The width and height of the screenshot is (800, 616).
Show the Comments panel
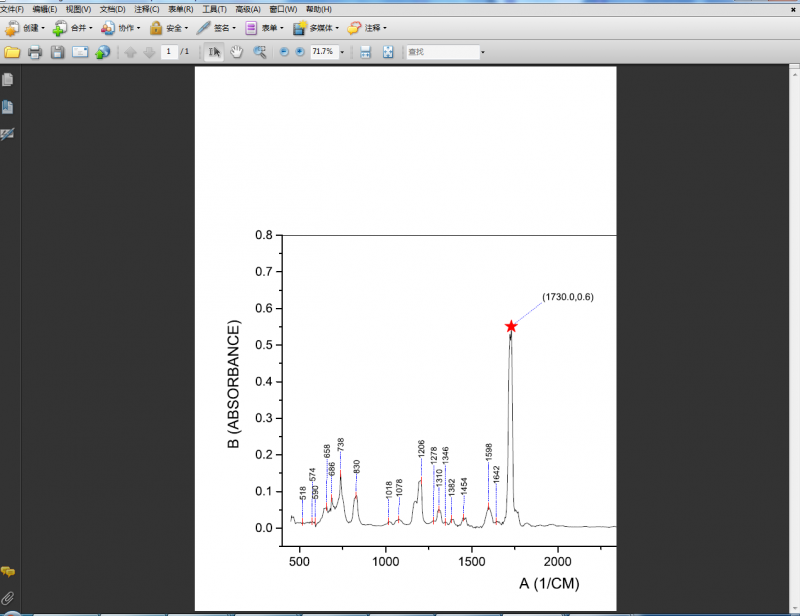pos(8,571)
